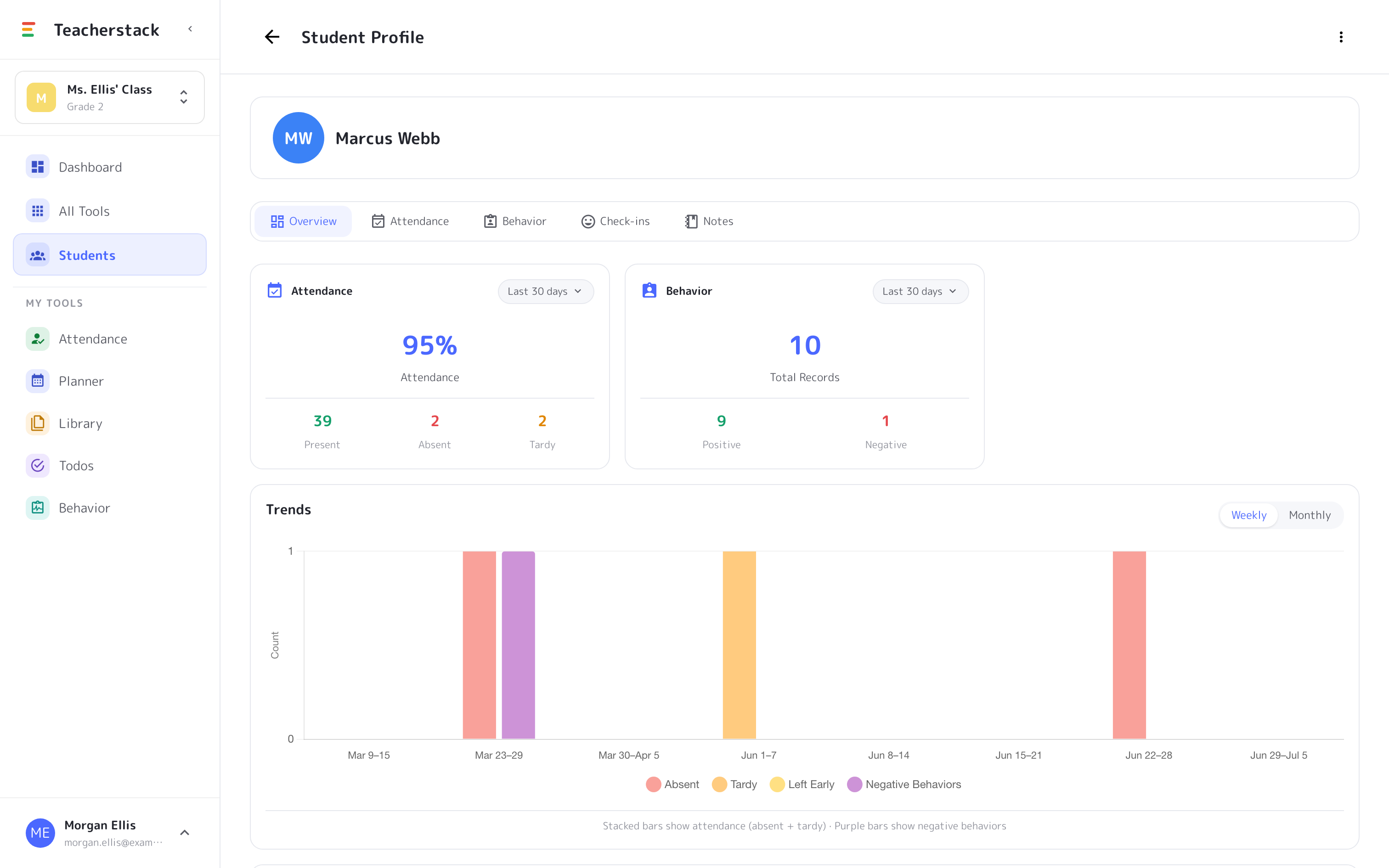Open Students in the sidebar
1389x868 pixels.
110,255
